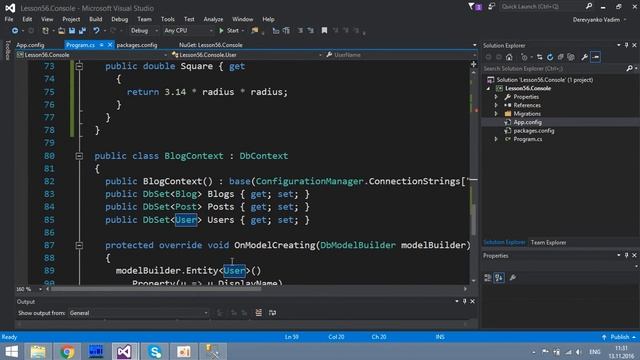The width and height of the screenshot is (640, 360).
Task: Click the notifications flag icon in title bar
Action: (x=474, y=7)
